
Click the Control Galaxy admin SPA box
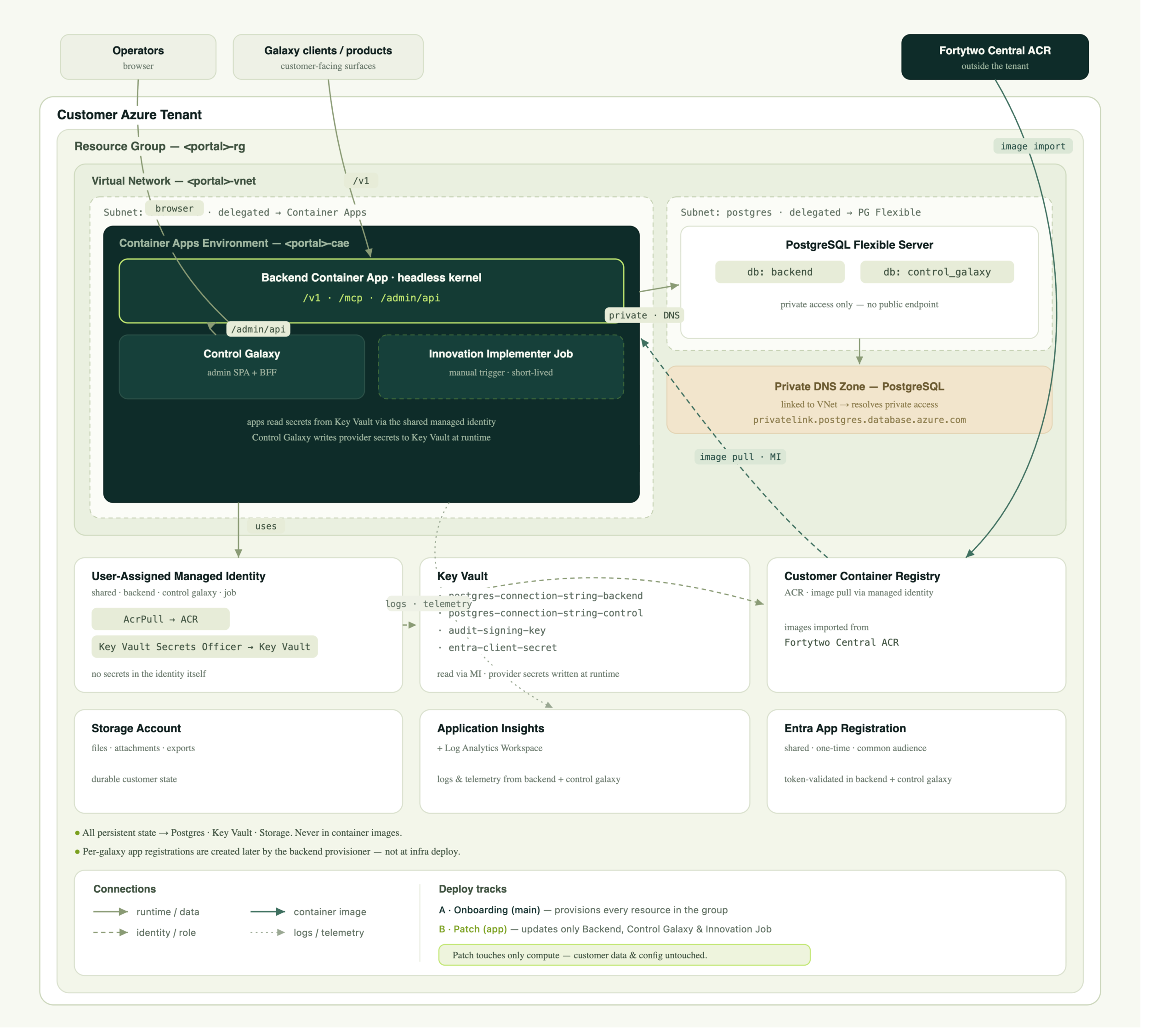[x=241, y=367]
